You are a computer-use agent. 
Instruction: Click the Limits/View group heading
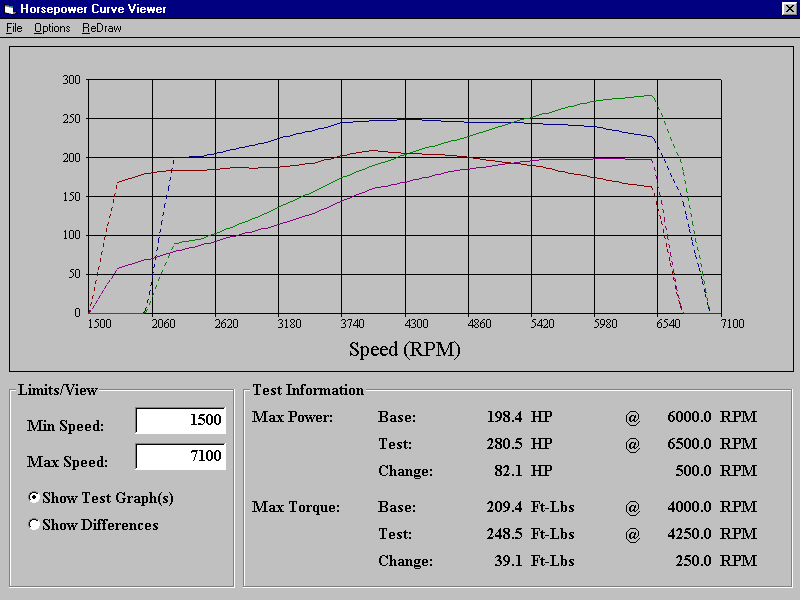(58, 390)
